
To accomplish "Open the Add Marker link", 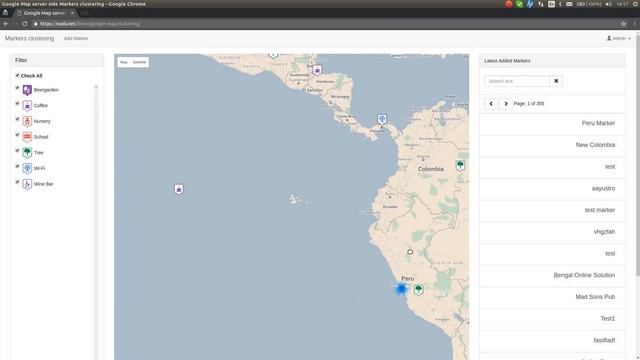I will click(x=76, y=38).
